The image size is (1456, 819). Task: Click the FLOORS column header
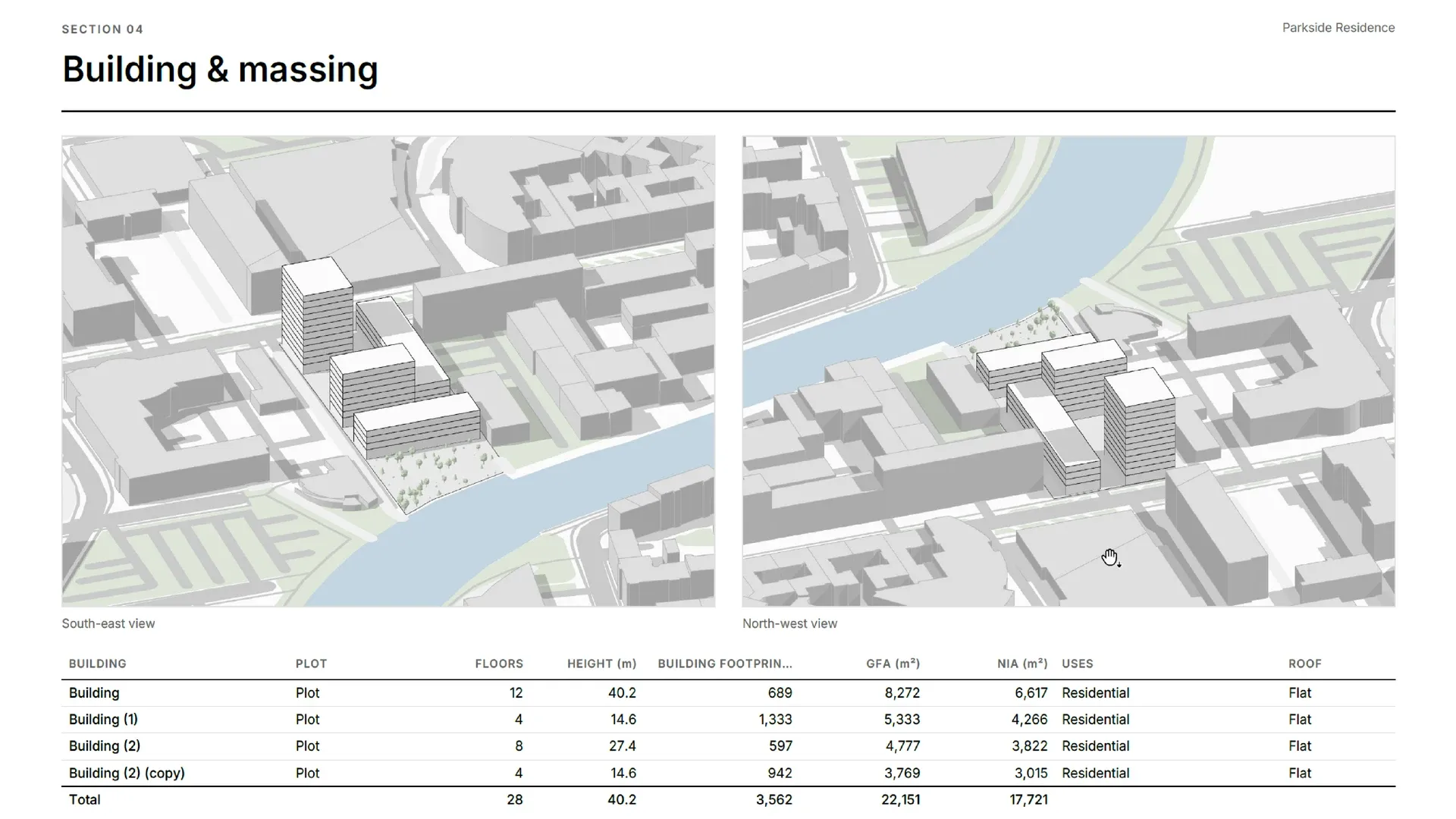499,664
